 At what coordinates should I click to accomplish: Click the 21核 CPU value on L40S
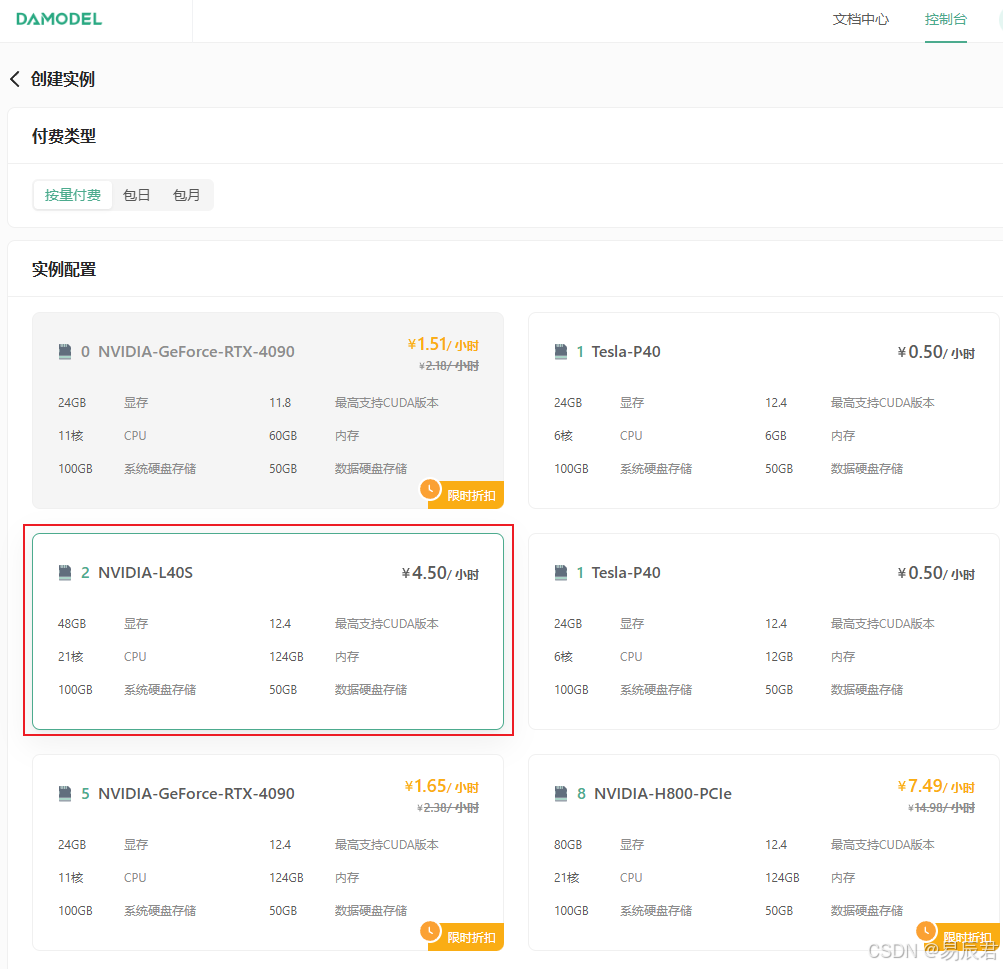(70, 657)
